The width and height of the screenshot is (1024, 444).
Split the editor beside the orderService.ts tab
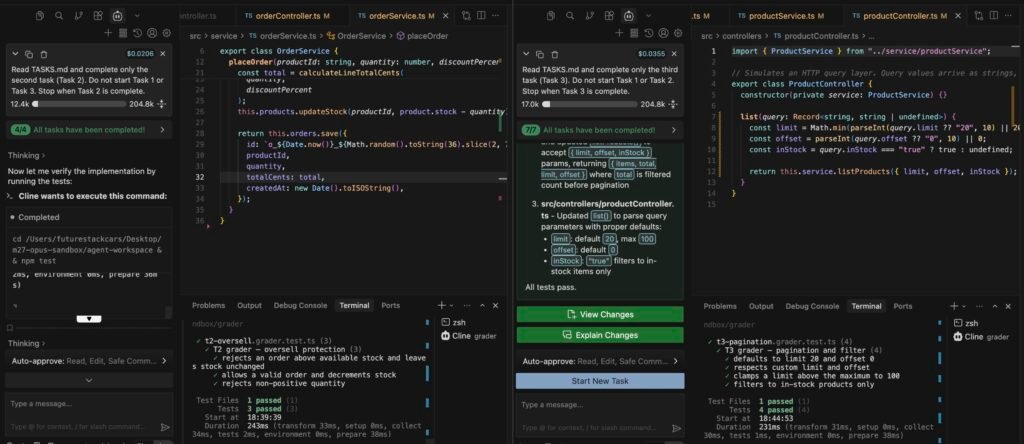[x=481, y=15]
